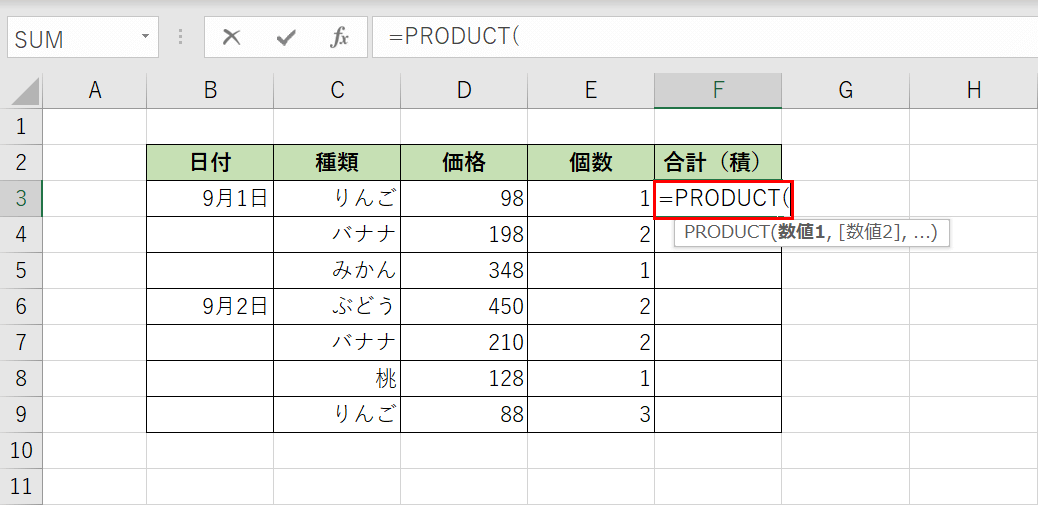This screenshot has width=1038, height=505.
Task: Select the price cell 198
Action: coord(464,234)
